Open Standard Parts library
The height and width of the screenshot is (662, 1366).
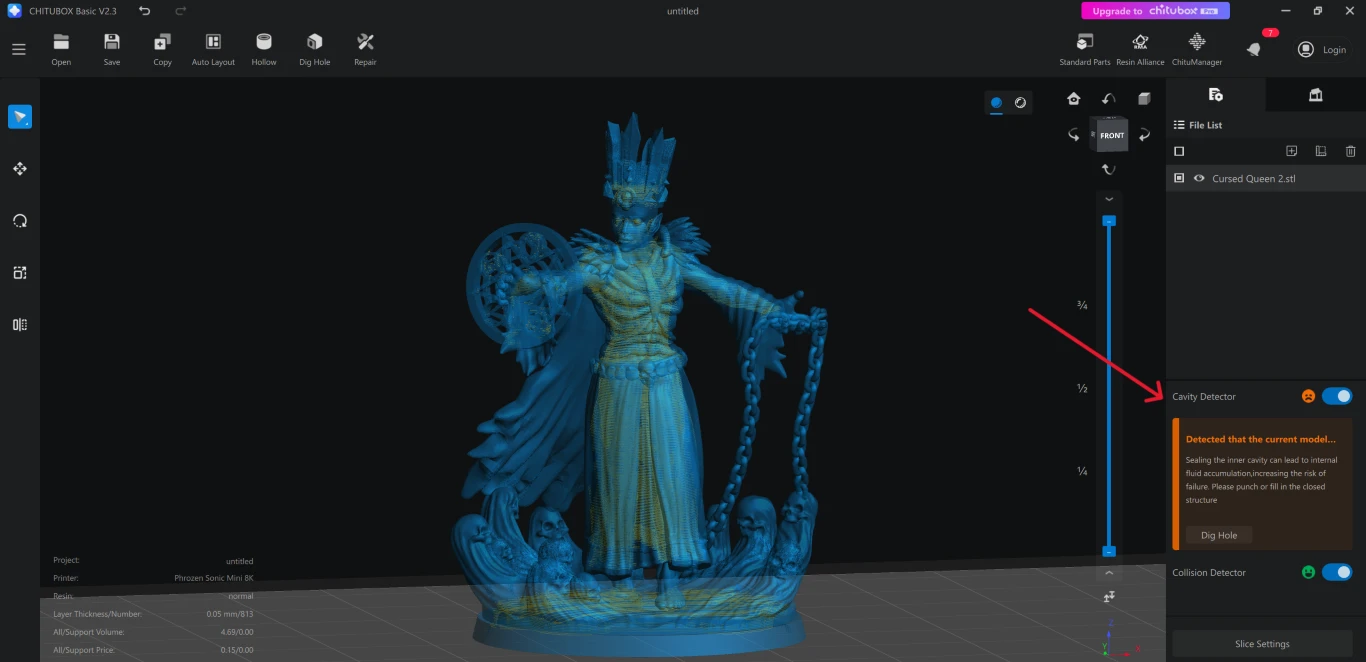[x=1085, y=49]
